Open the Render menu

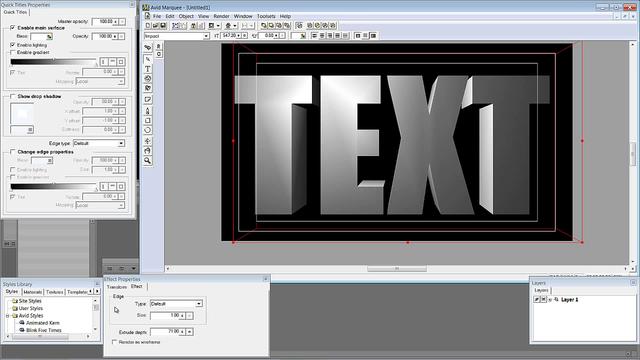point(222,16)
